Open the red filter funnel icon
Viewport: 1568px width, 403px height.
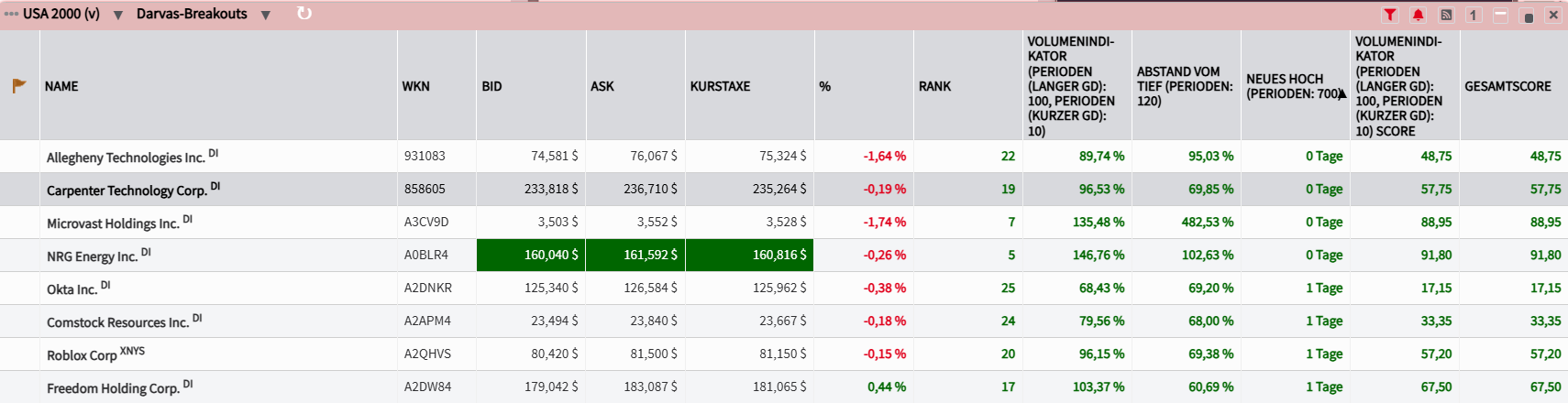tap(1390, 15)
